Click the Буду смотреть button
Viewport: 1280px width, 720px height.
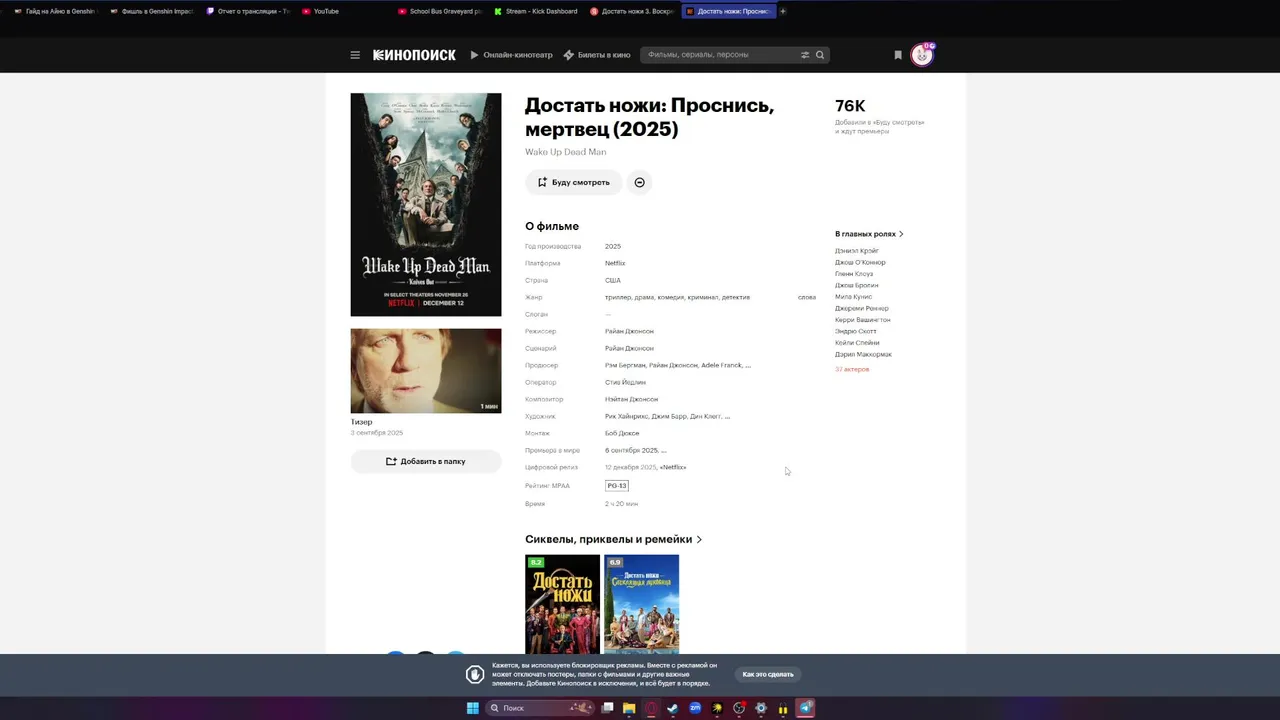573,182
